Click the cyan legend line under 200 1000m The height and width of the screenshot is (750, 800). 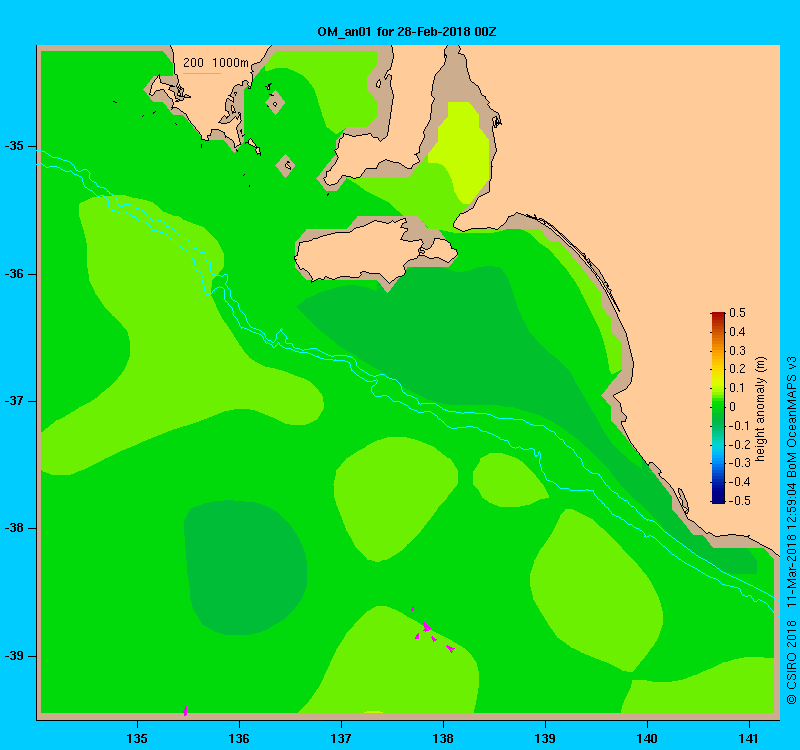(x=202, y=73)
